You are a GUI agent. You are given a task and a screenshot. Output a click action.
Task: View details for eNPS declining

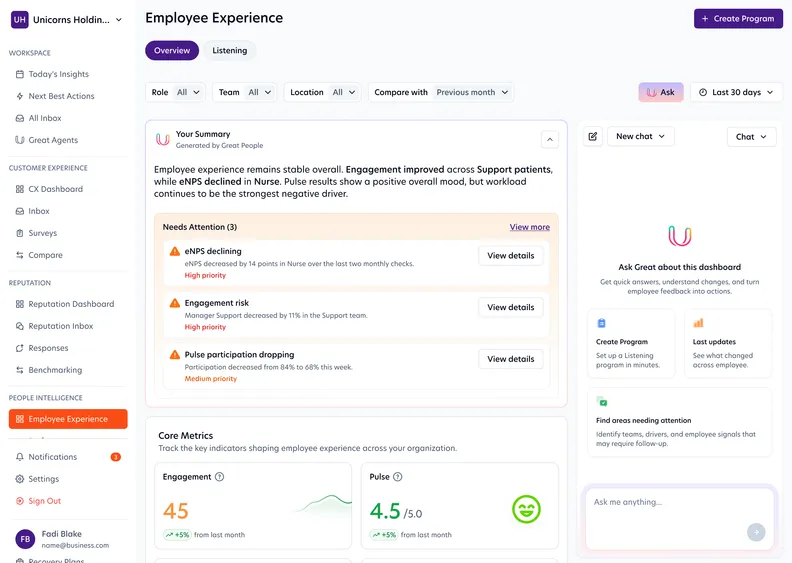click(x=511, y=255)
